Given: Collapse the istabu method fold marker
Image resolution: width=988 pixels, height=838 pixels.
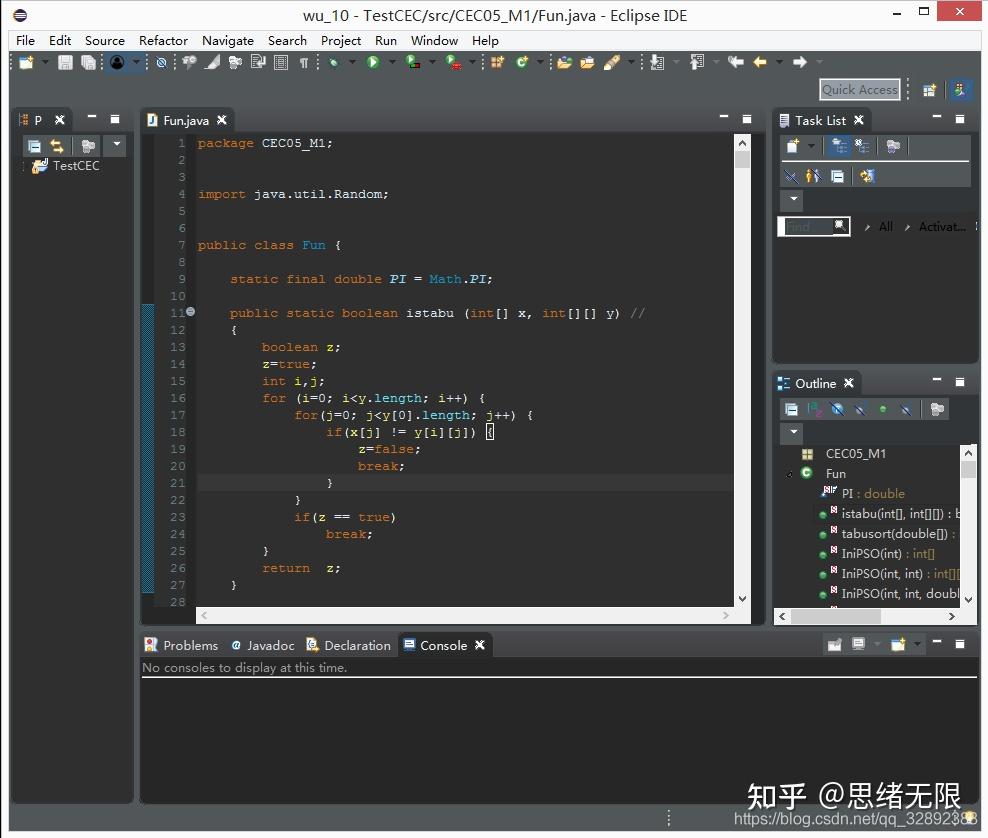Looking at the screenshot, I should coord(190,311).
